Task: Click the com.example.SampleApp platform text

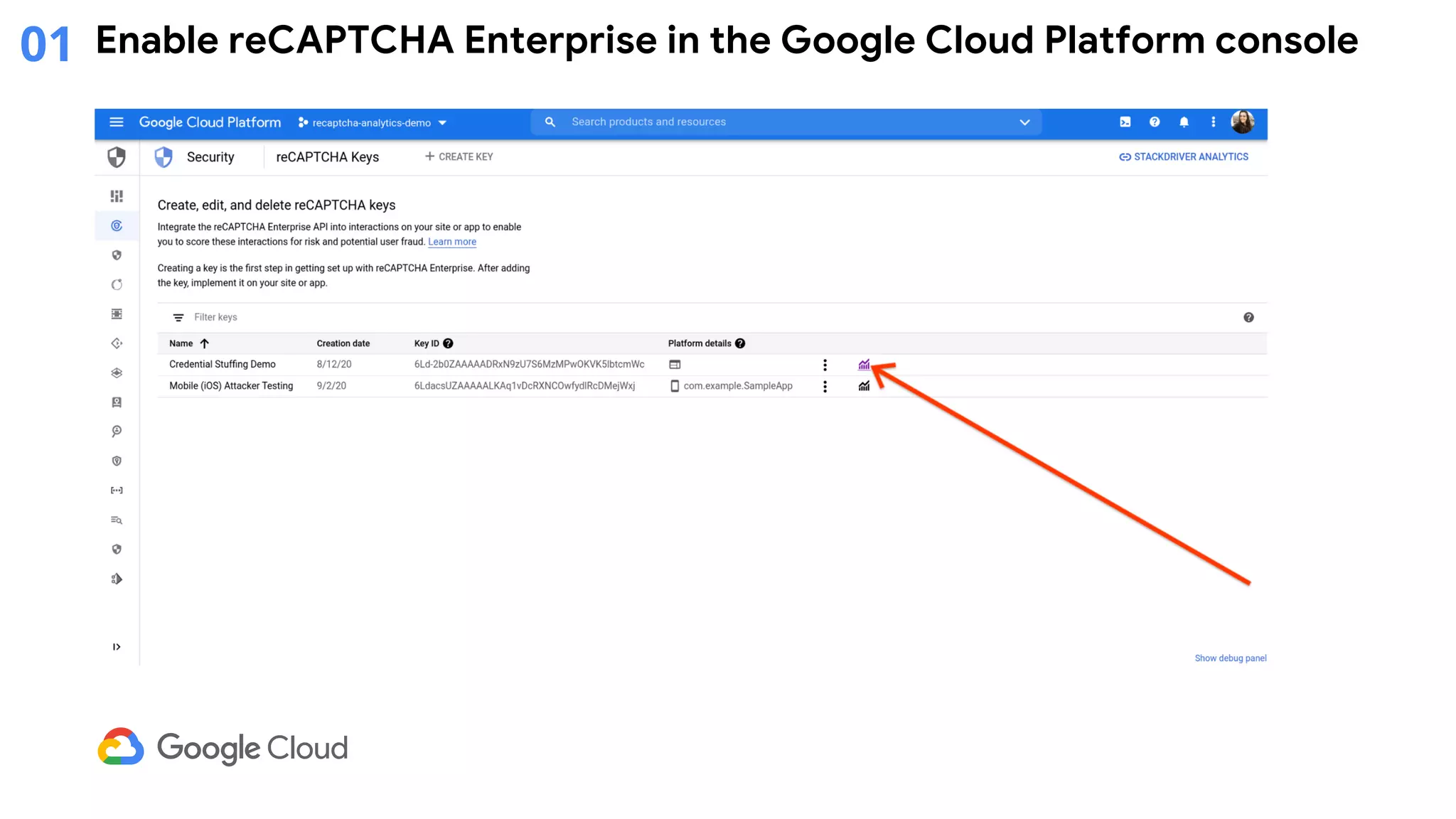Action: (x=738, y=386)
